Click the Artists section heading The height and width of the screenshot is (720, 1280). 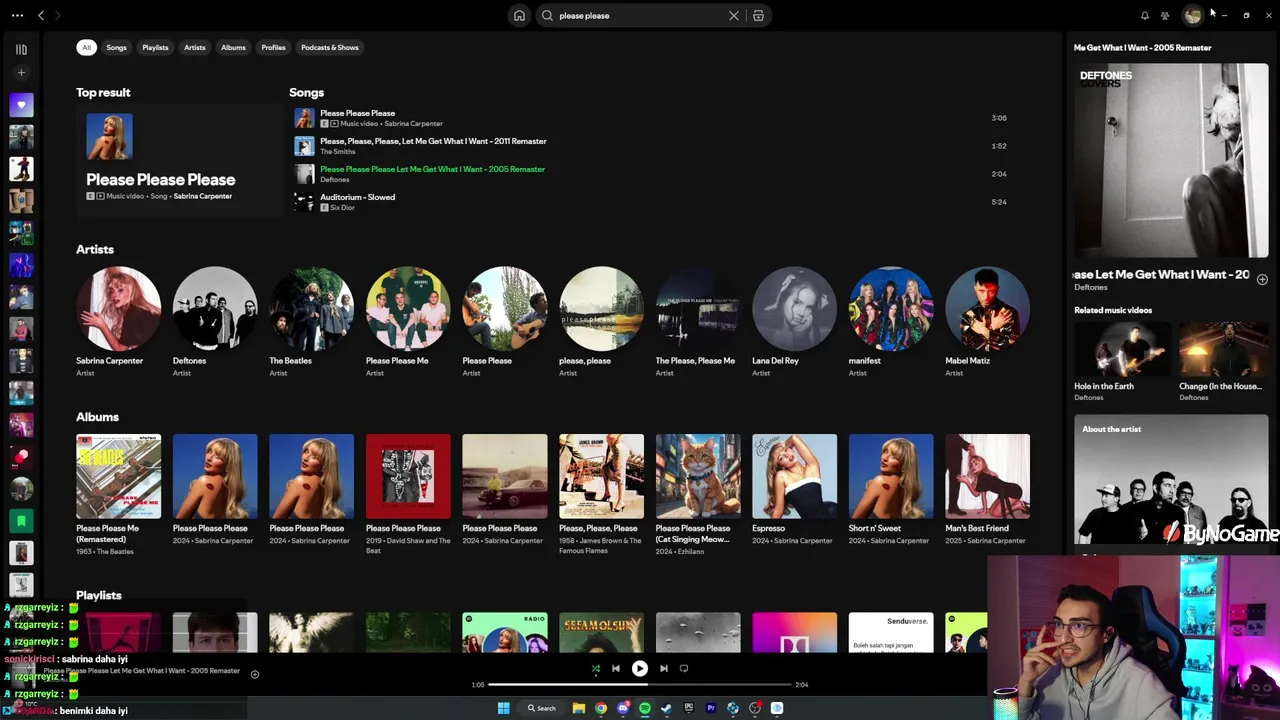pyautogui.click(x=95, y=250)
